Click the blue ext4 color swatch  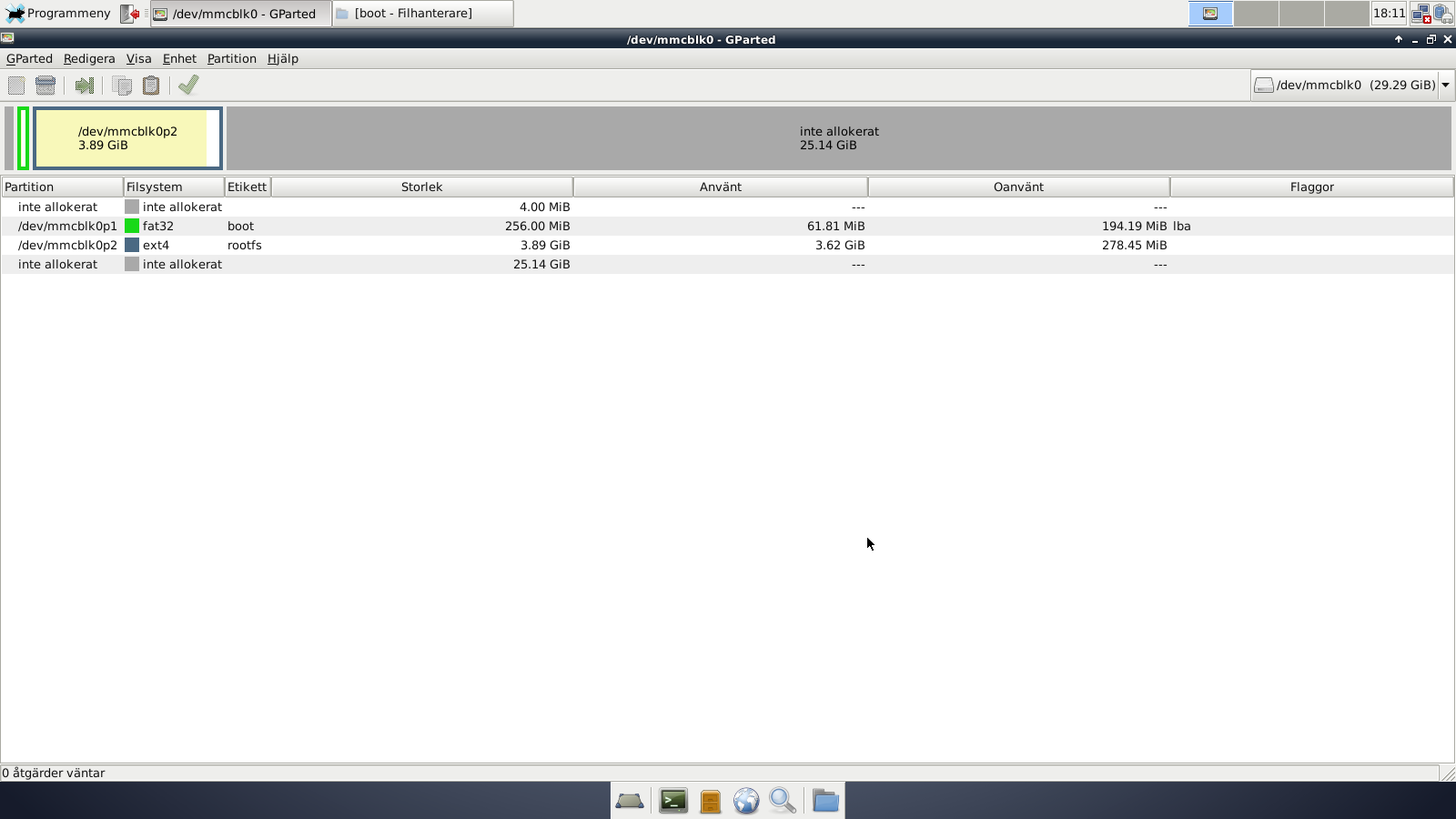(x=132, y=245)
